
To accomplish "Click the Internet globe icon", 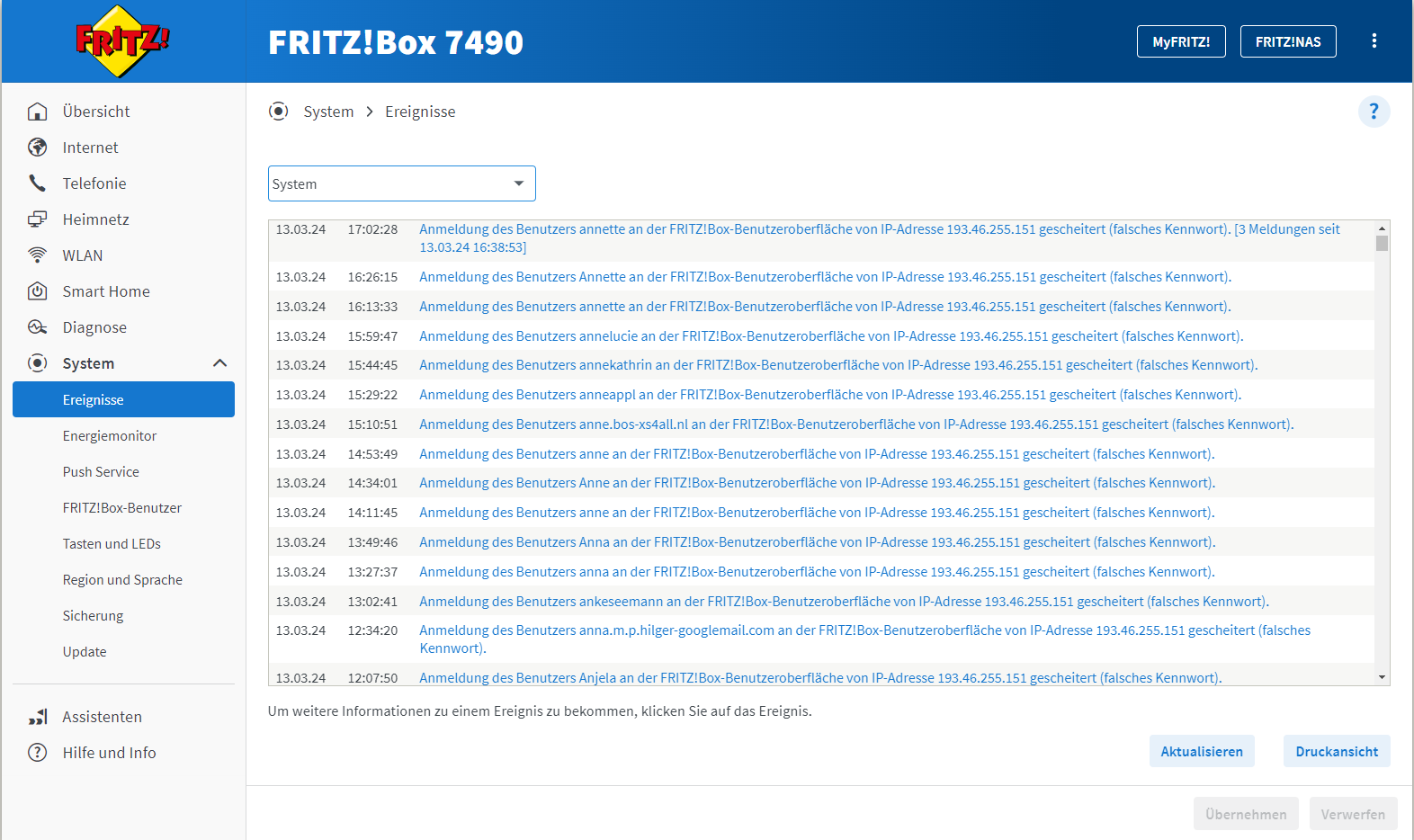I will pyautogui.click(x=37, y=147).
